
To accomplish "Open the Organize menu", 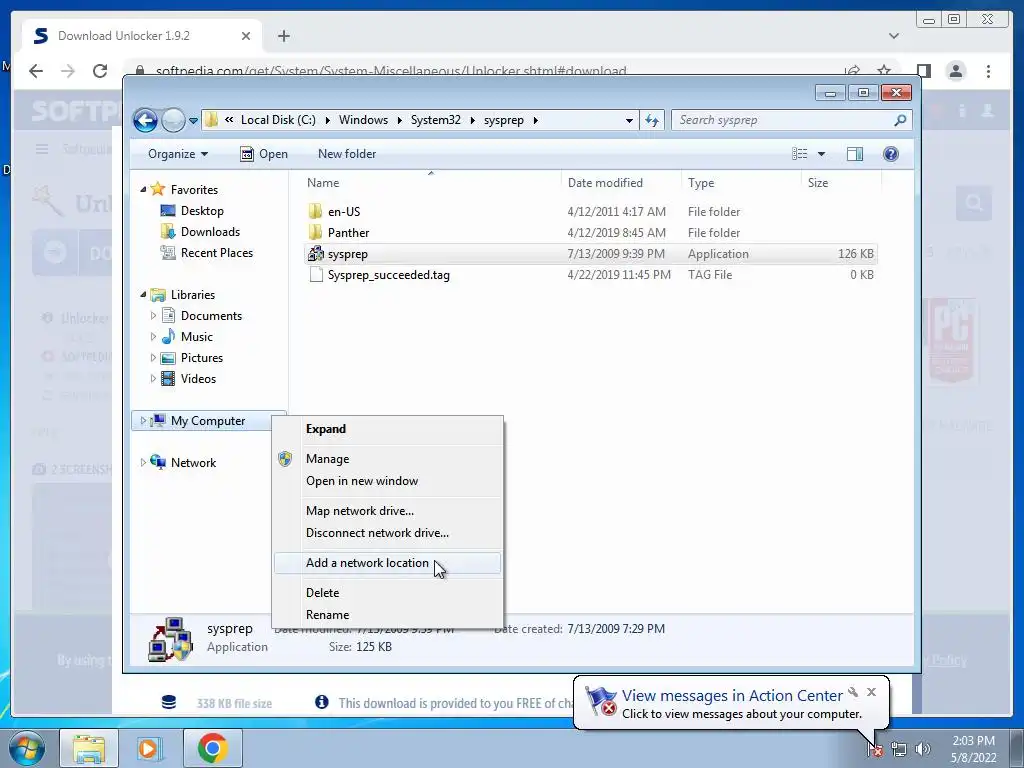I will [x=178, y=154].
